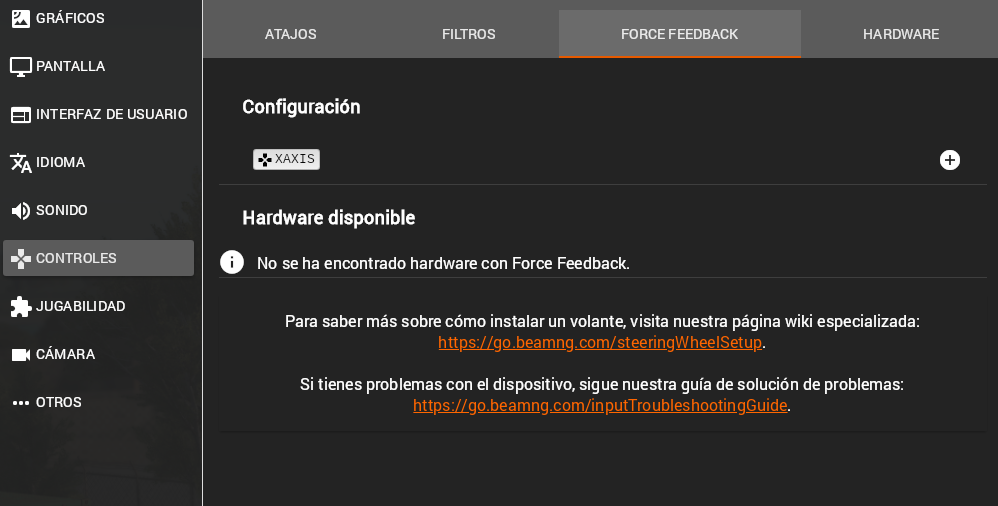The width and height of the screenshot is (998, 506).
Task: Select the FORCE FEEDBACK tab
Action: (680, 34)
